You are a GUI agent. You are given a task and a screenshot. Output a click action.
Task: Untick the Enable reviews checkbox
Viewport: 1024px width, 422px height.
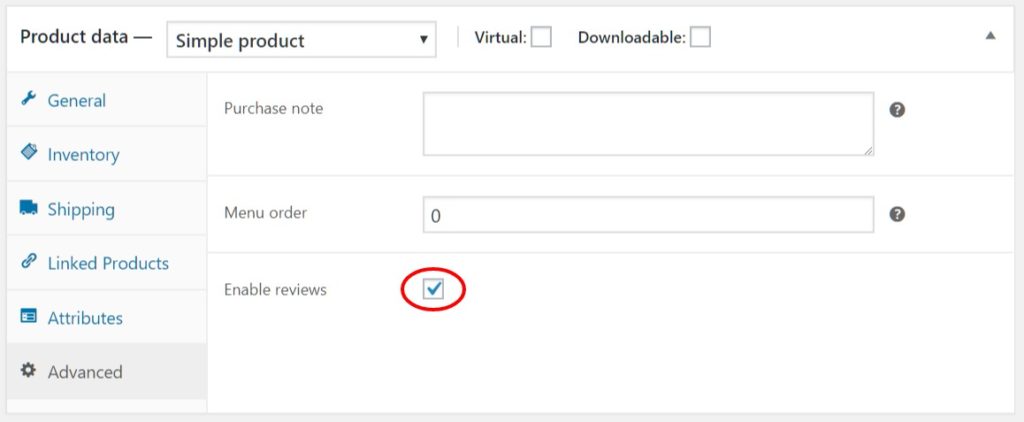[433, 289]
